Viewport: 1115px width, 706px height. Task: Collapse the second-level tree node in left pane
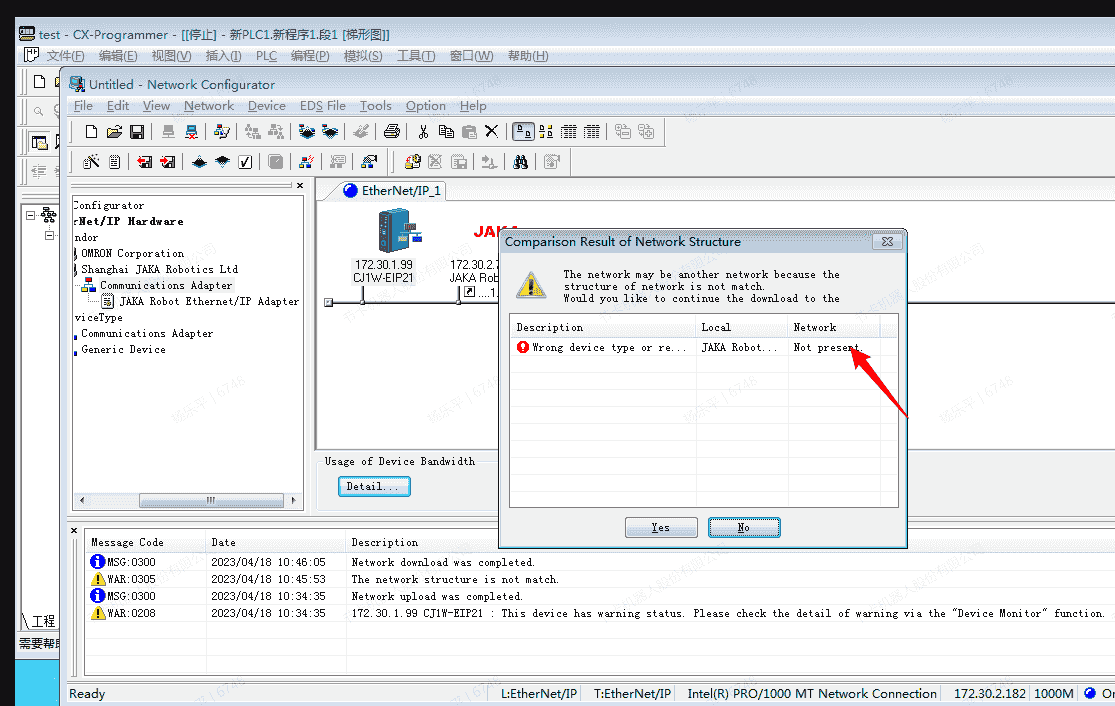(48, 236)
